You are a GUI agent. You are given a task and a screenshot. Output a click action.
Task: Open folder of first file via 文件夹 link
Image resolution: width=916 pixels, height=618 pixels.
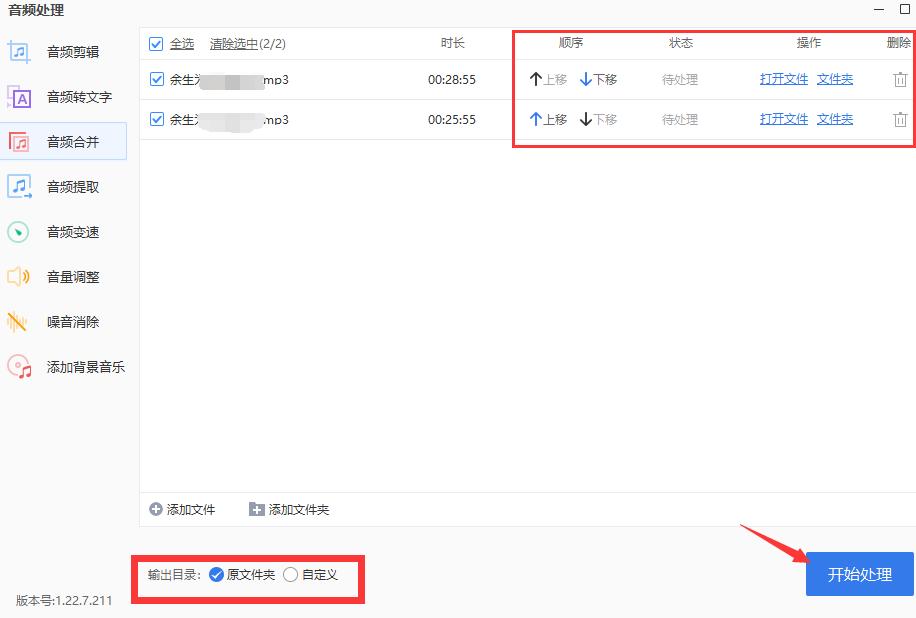click(x=835, y=79)
